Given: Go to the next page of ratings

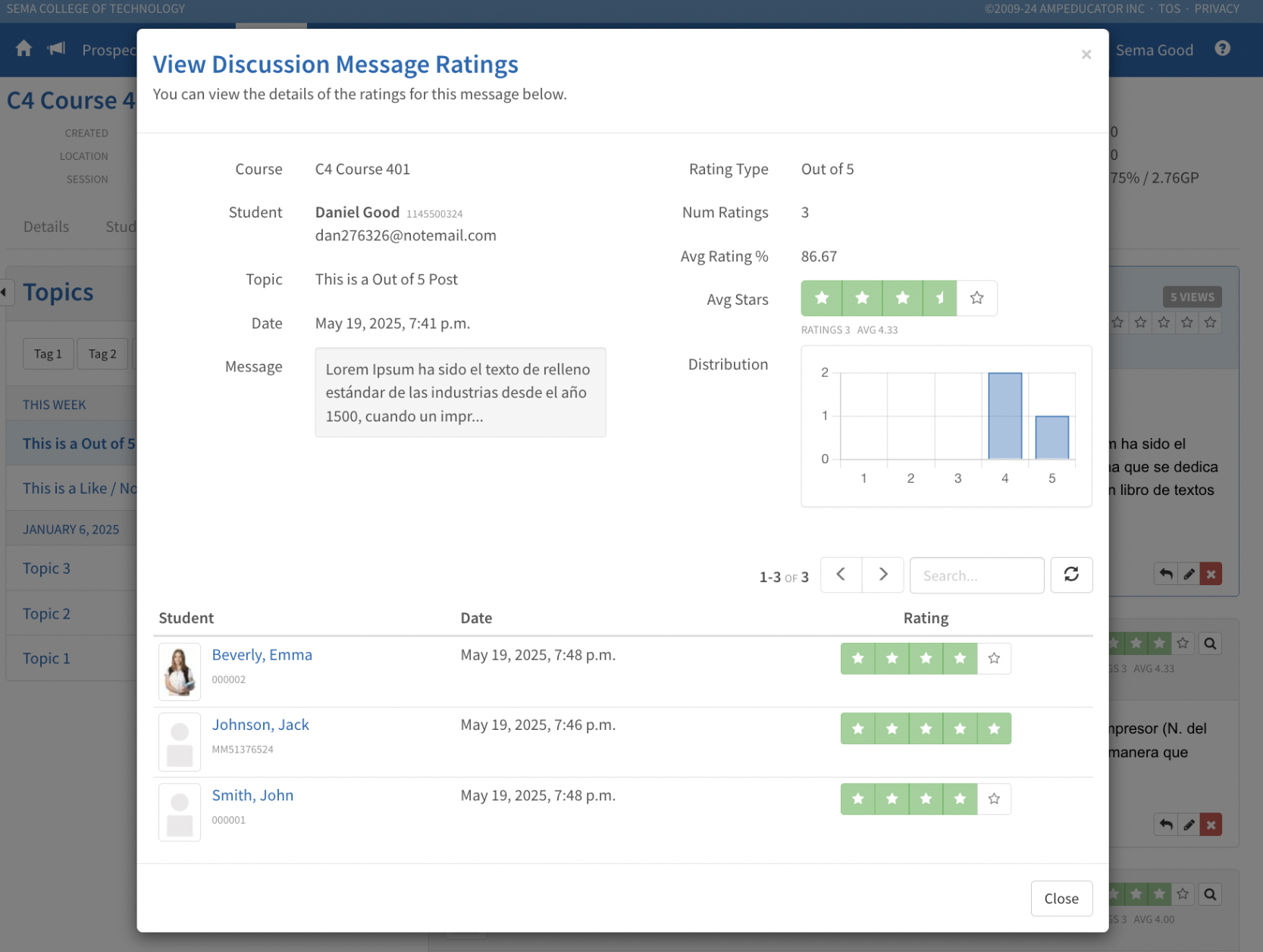Looking at the screenshot, I should [882, 575].
